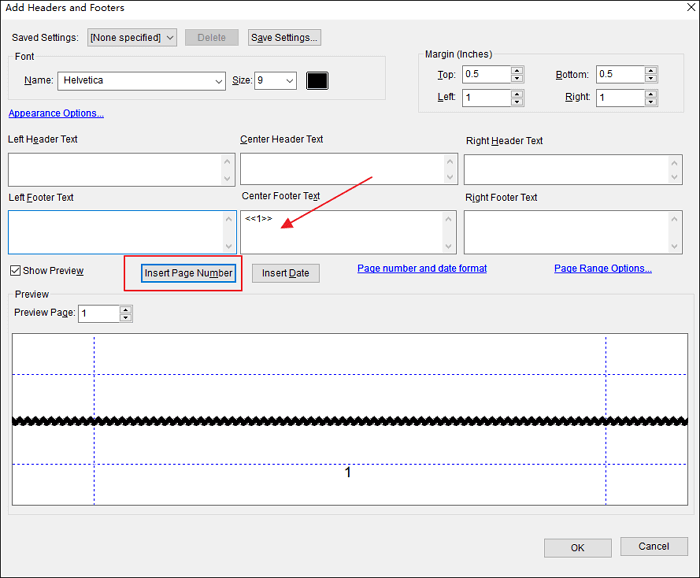Click the black font color swatch
This screenshot has width=700, height=578.
click(x=317, y=81)
